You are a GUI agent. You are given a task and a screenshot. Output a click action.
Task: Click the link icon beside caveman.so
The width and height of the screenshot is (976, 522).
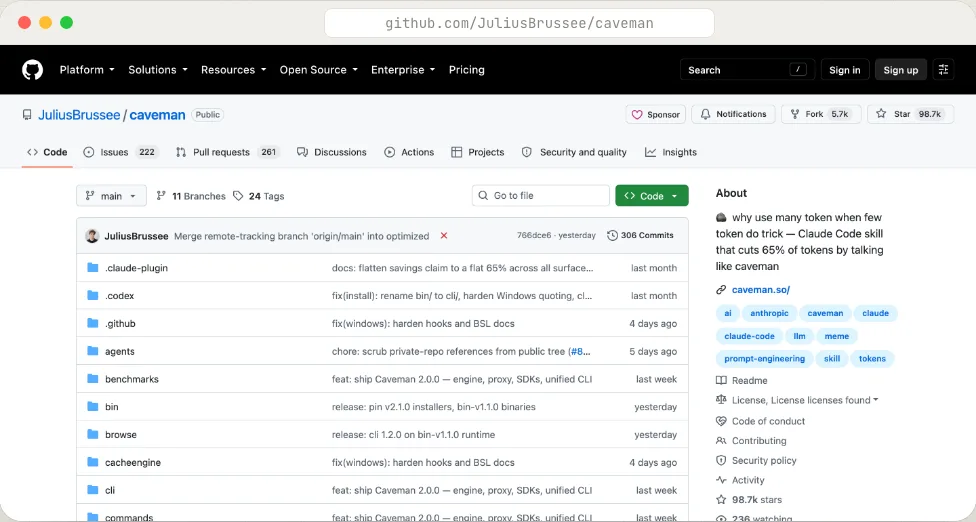click(x=721, y=289)
